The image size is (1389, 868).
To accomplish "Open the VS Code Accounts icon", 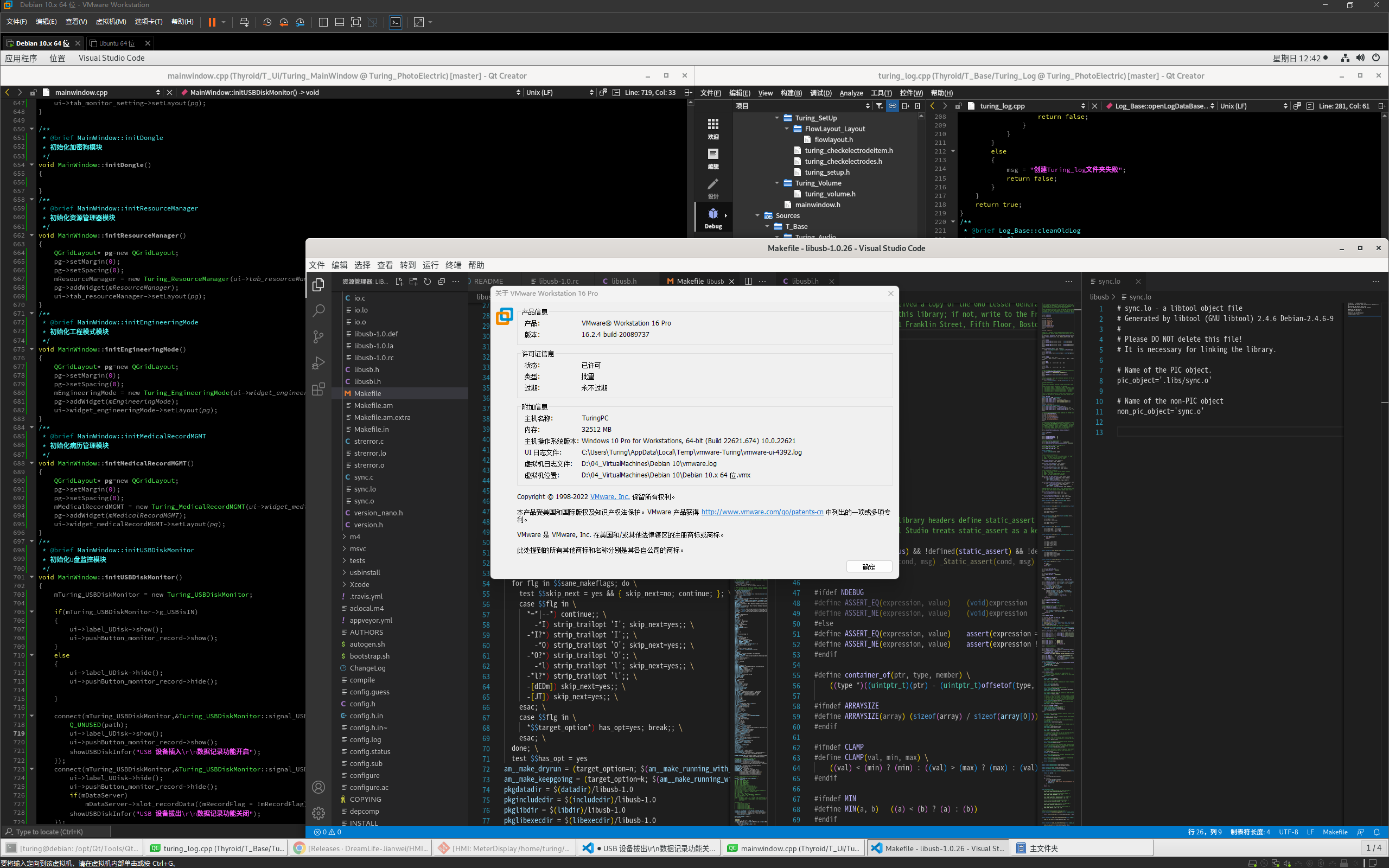I will point(318,787).
